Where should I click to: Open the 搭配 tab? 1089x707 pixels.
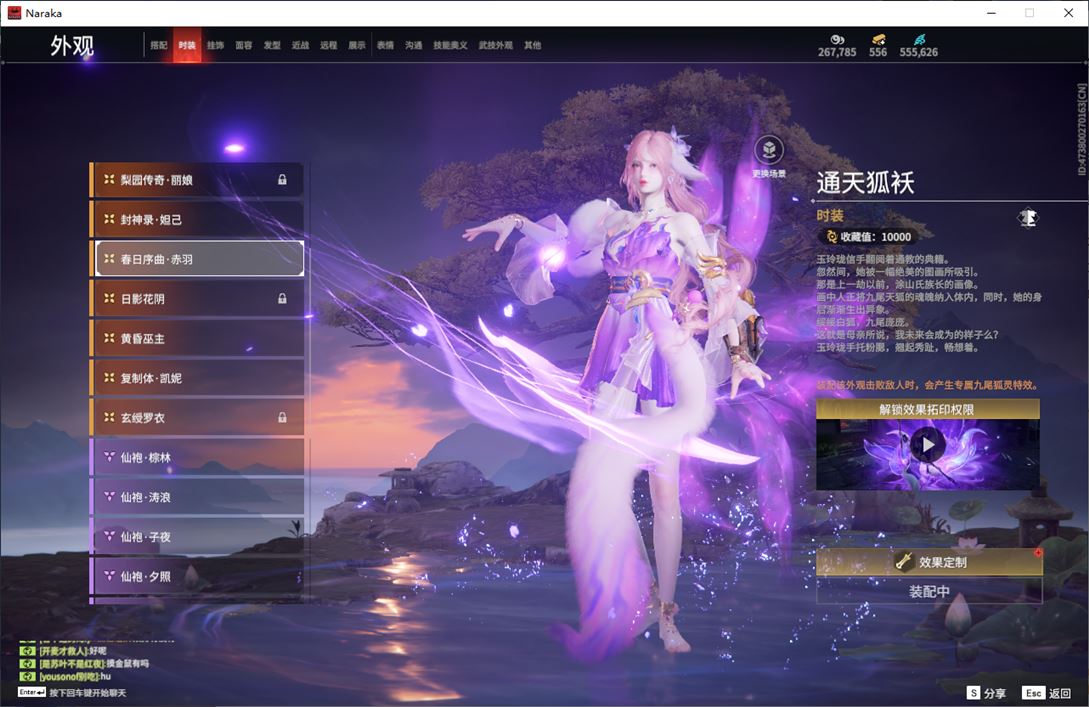click(159, 45)
